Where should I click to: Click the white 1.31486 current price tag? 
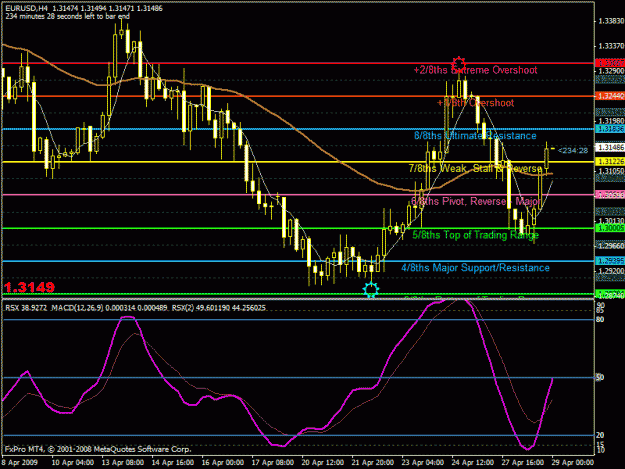point(609,147)
